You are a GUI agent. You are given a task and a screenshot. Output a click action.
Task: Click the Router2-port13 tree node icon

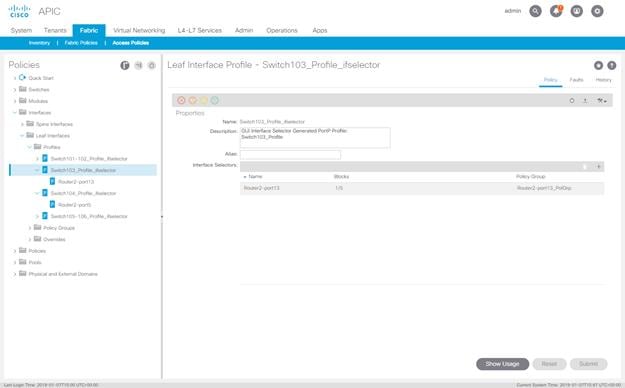click(x=52, y=181)
